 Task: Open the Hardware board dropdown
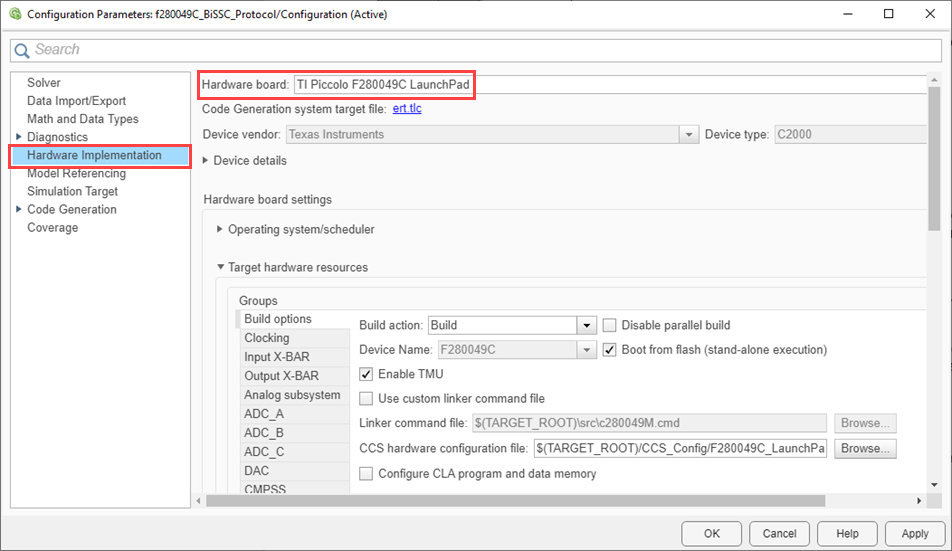(x=610, y=84)
